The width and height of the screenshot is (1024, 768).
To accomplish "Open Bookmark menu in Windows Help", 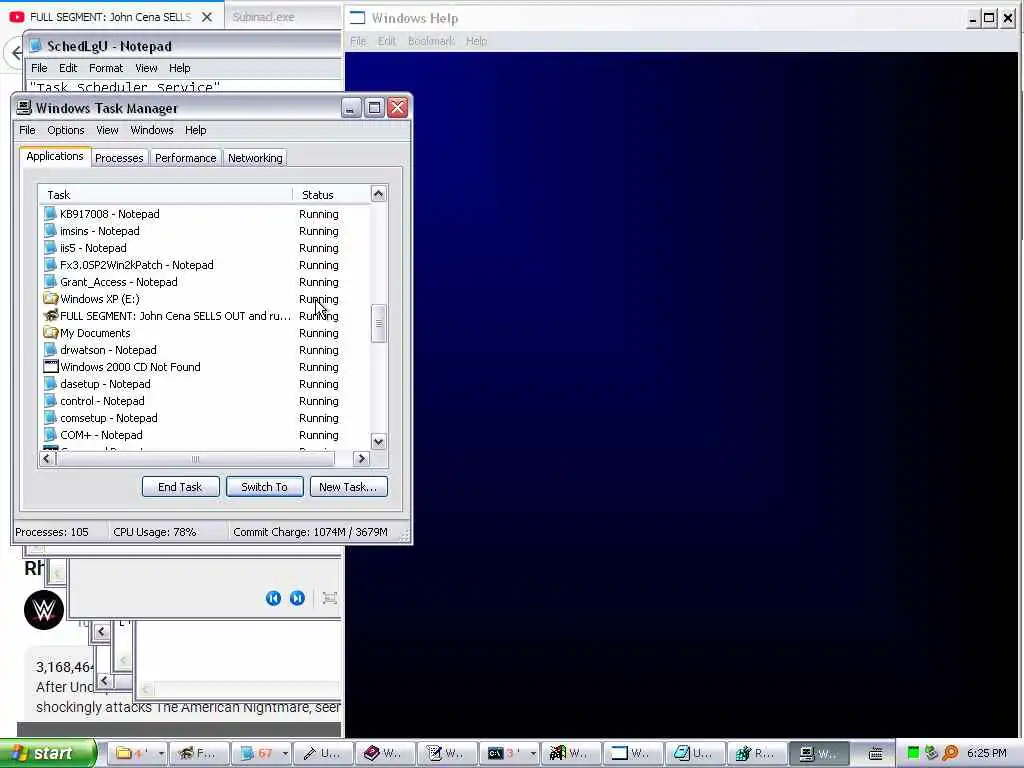I will pos(431,41).
